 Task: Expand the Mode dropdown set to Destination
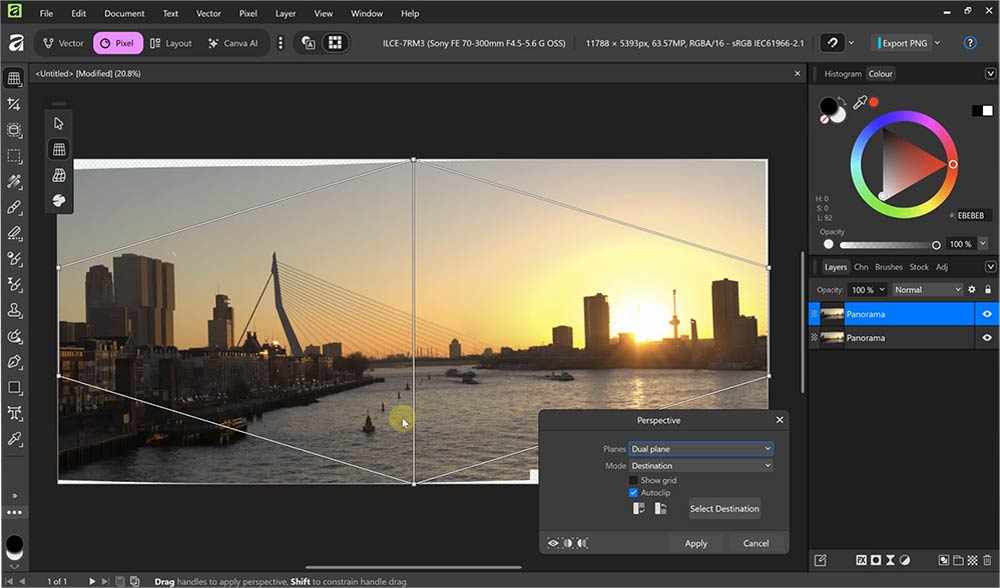pos(700,465)
